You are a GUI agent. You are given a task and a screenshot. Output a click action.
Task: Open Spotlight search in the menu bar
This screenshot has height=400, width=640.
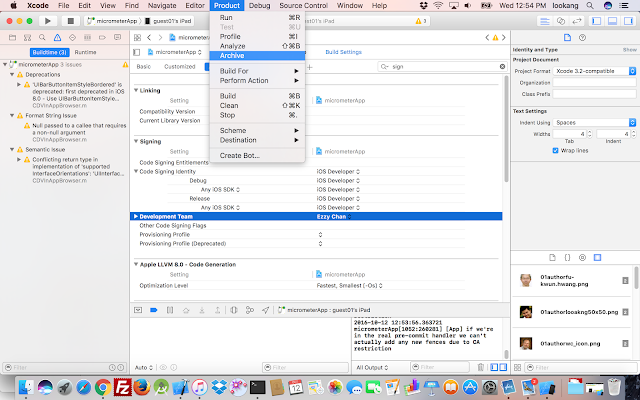[x=590, y=5]
